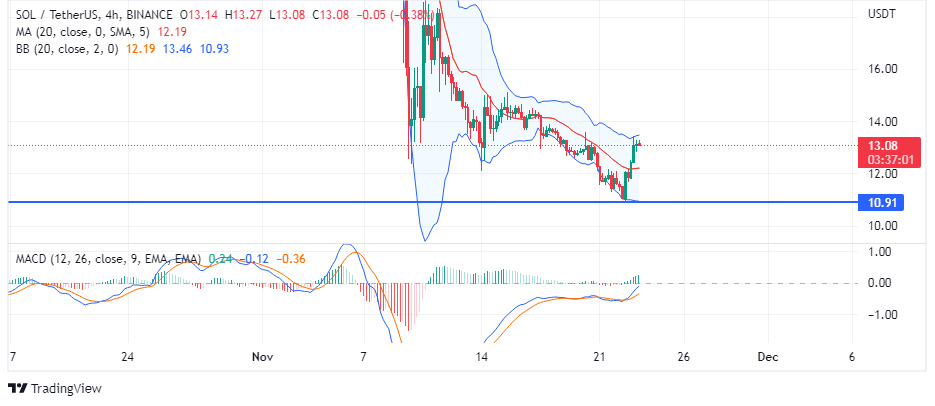This screenshot has height=406, width=935.
Task: Click the BB lower value 10.93
Action: (x=215, y=49)
